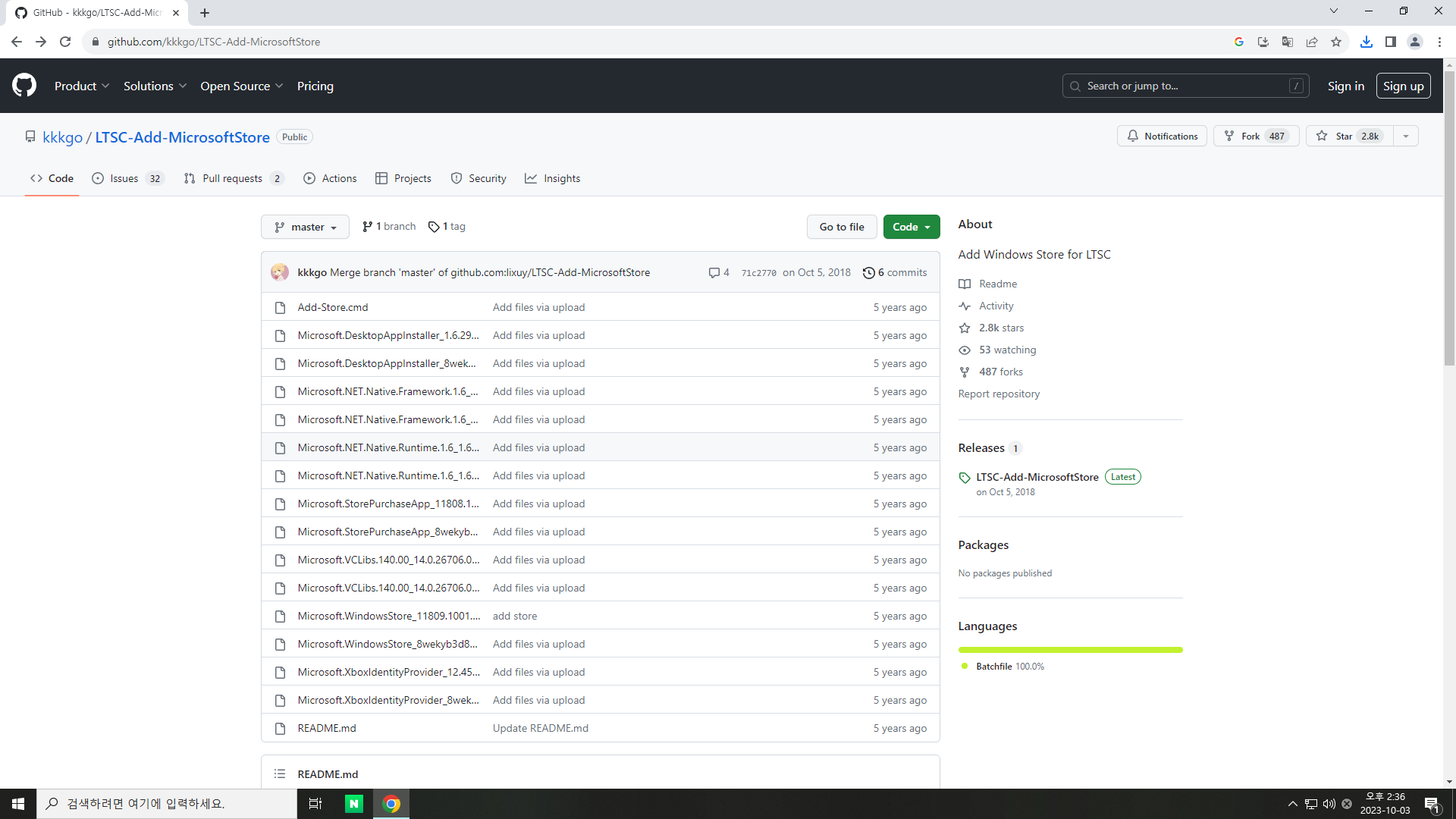The image size is (1456, 819).
Task: Open Task View on taskbar
Action: [315, 803]
